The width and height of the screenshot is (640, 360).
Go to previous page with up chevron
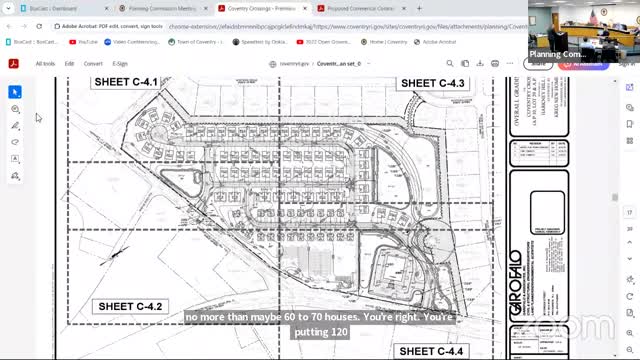pyautogui.click(x=629, y=242)
